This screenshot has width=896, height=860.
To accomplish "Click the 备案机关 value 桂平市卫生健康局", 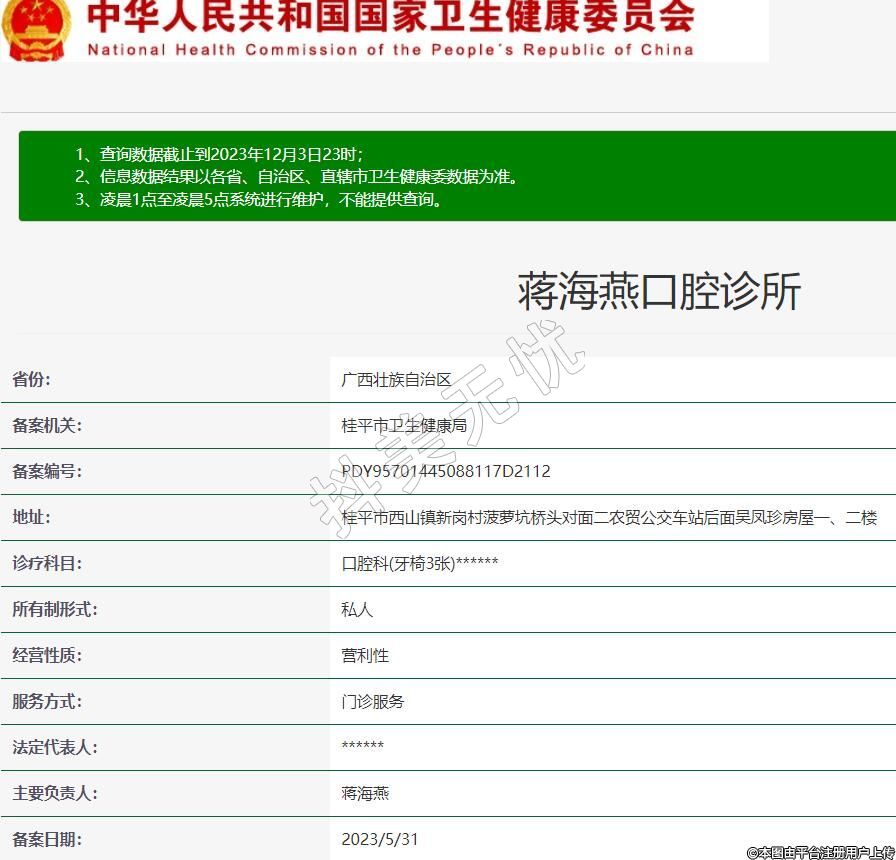I will 404,425.
